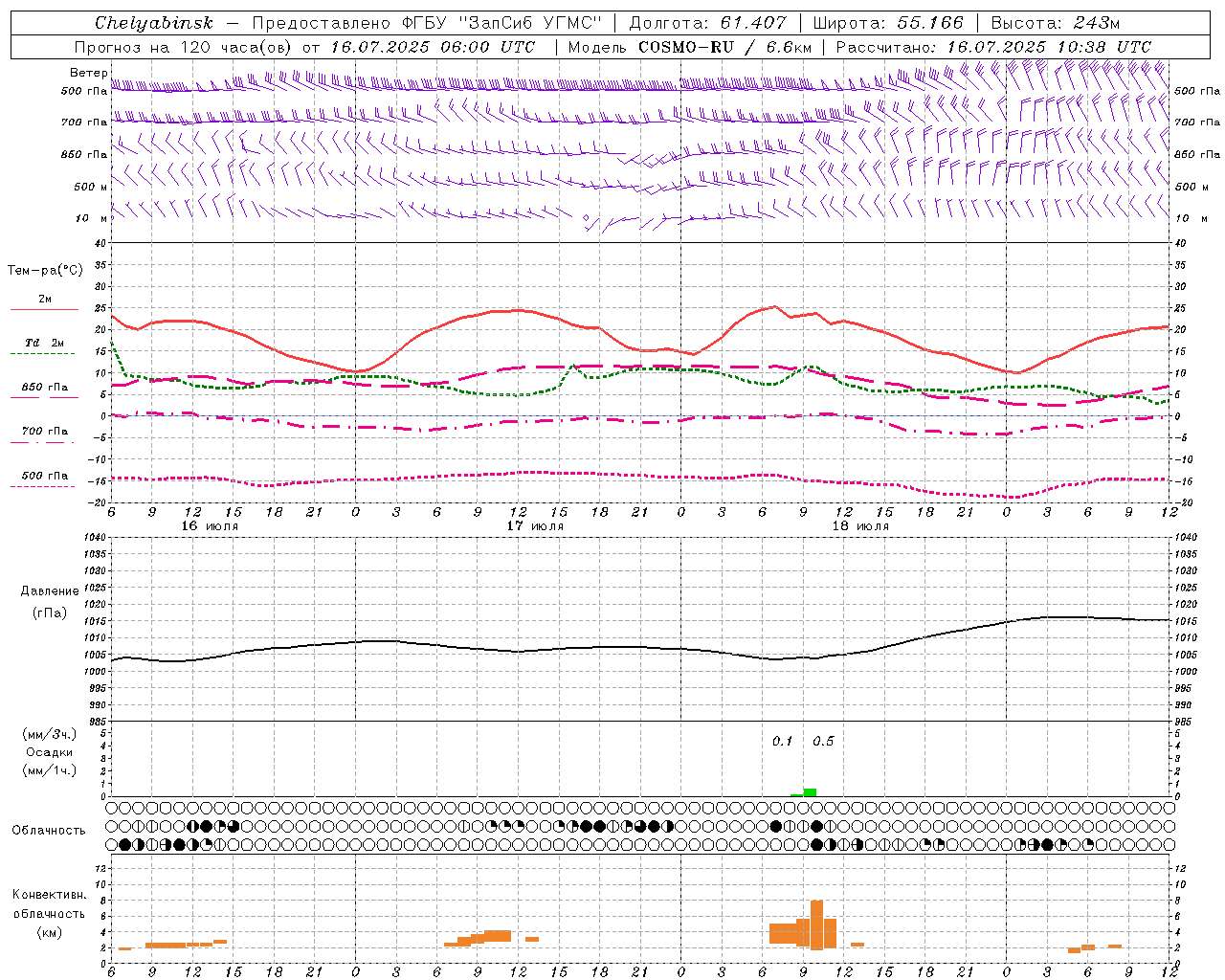Screen dimensions: 1225x980
Task: Click the solid red line sample under '2м'
Action: [x=44, y=310]
